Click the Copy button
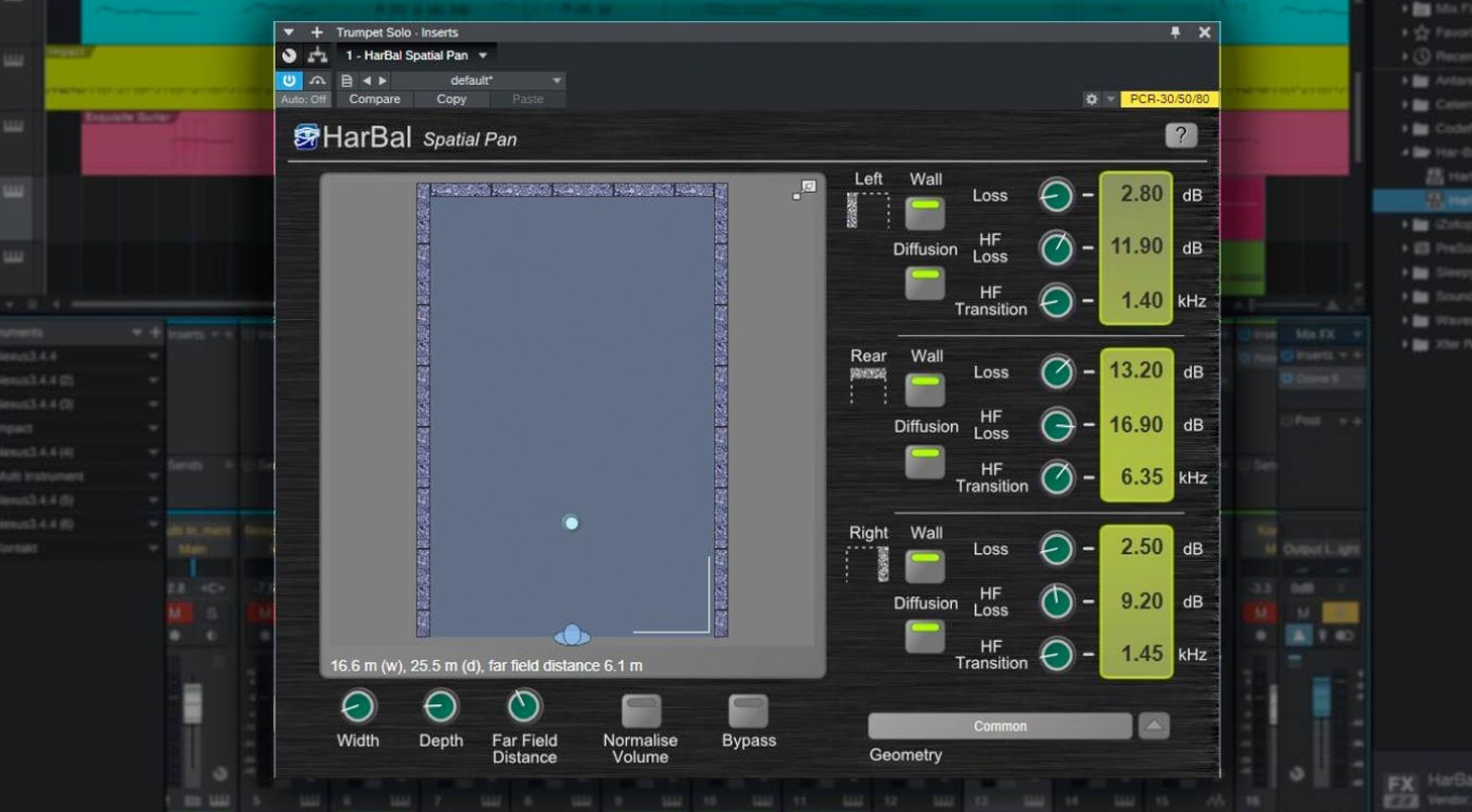 pos(451,99)
